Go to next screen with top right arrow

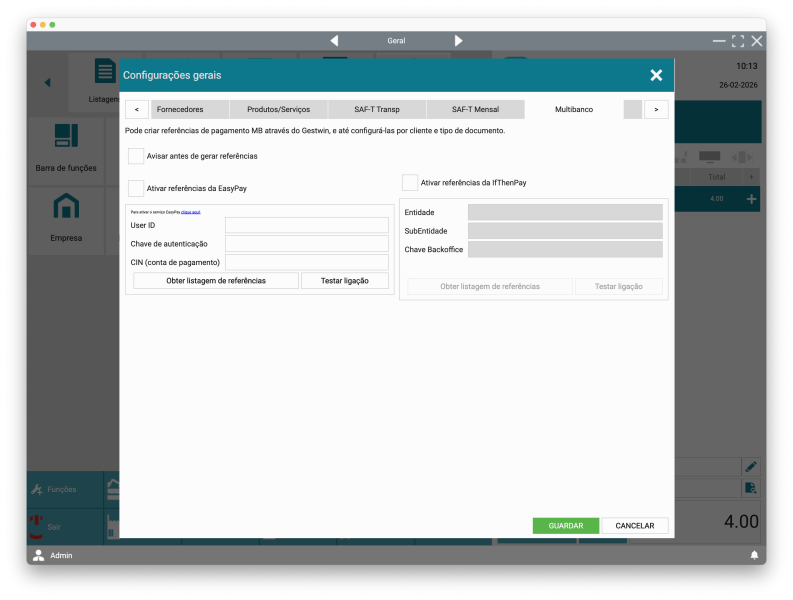(458, 41)
